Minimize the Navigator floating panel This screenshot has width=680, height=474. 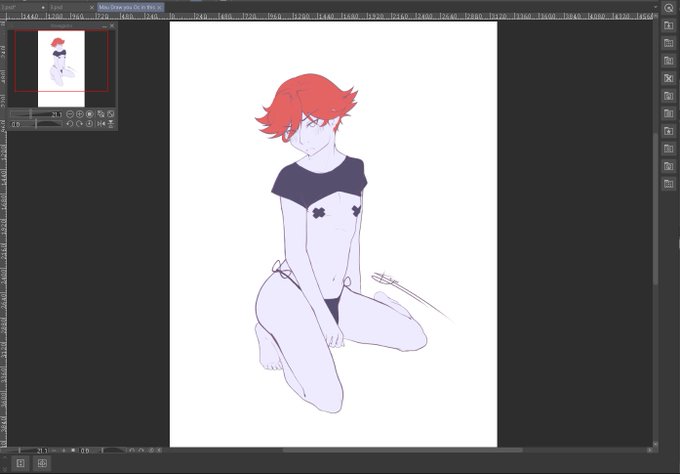click(104, 26)
